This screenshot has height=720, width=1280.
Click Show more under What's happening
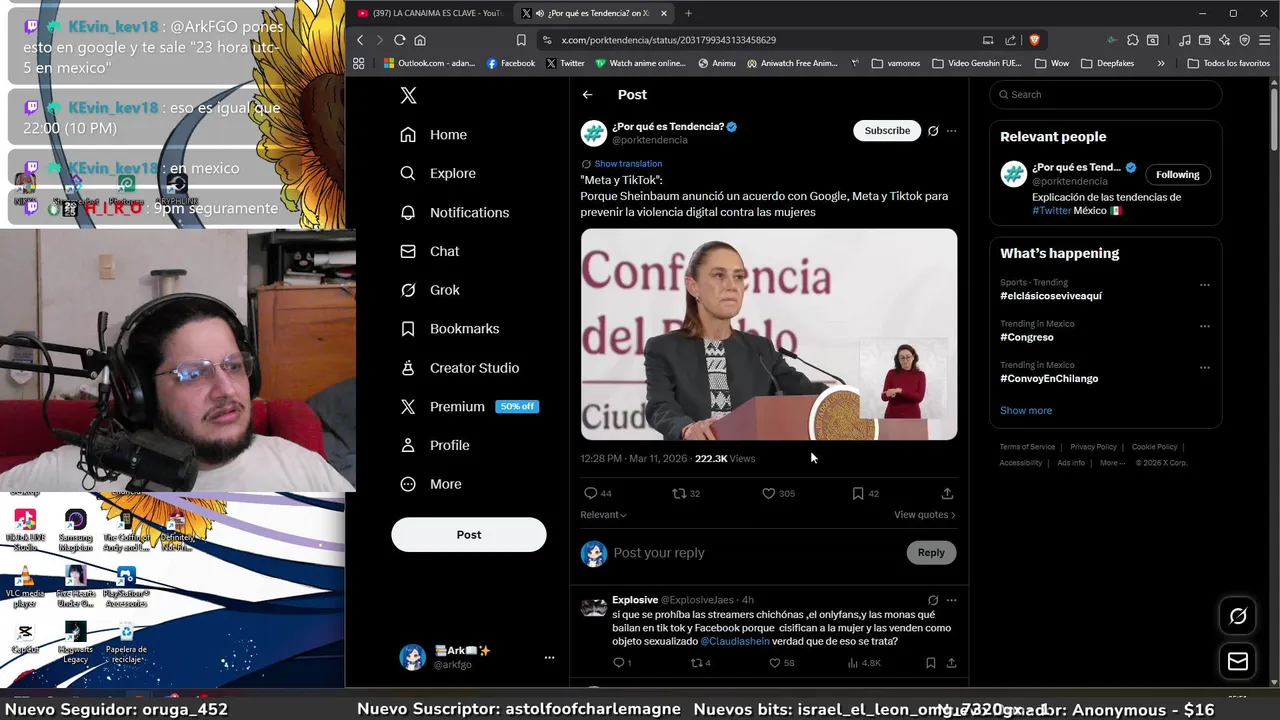tap(1026, 411)
